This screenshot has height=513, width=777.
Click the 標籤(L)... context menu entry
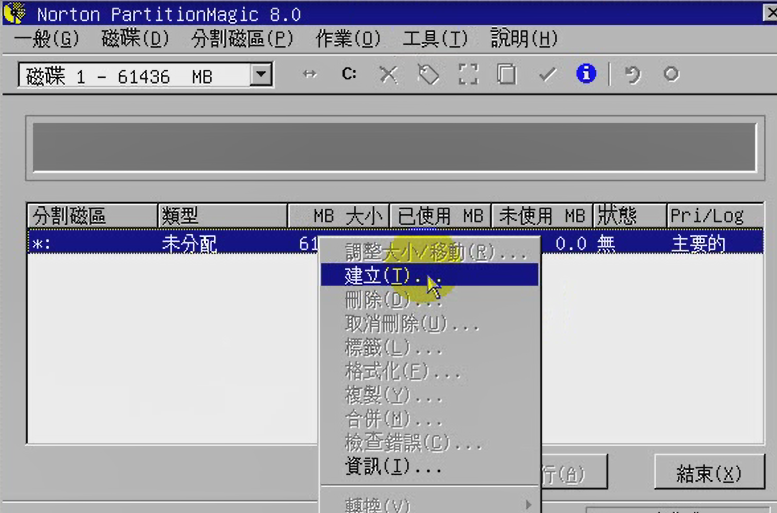(x=429, y=347)
